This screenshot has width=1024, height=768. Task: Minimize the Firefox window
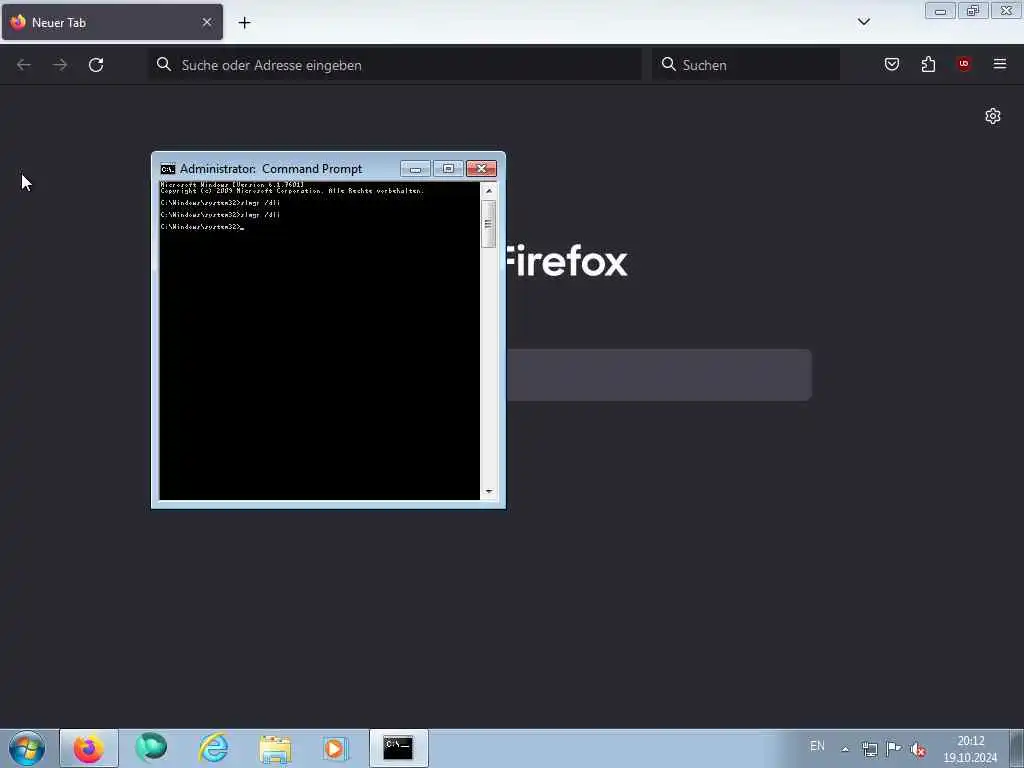[x=940, y=11]
